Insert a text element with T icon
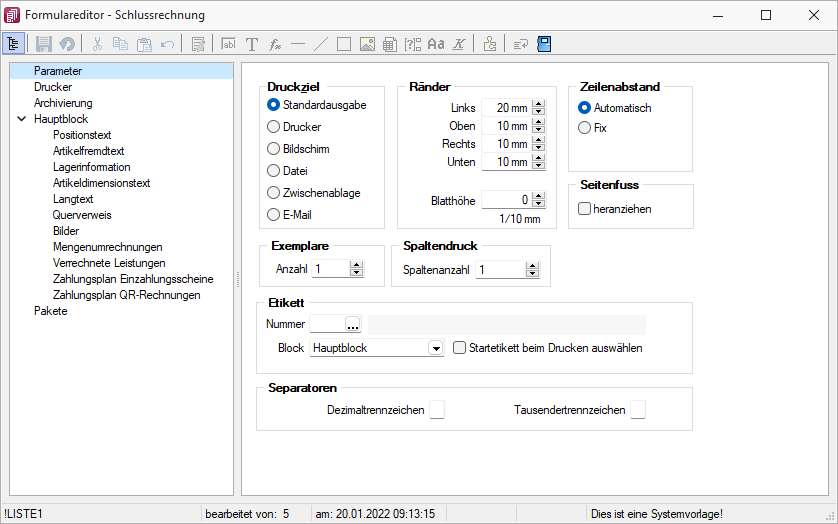The width and height of the screenshot is (838, 524). tap(252, 44)
